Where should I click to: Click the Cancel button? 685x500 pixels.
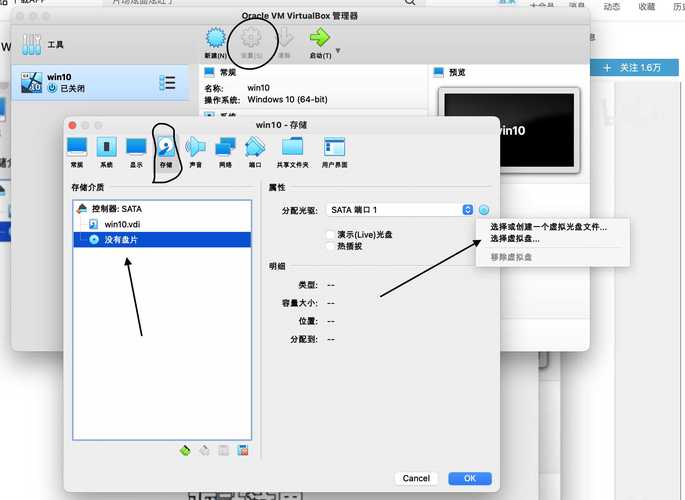(416, 478)
